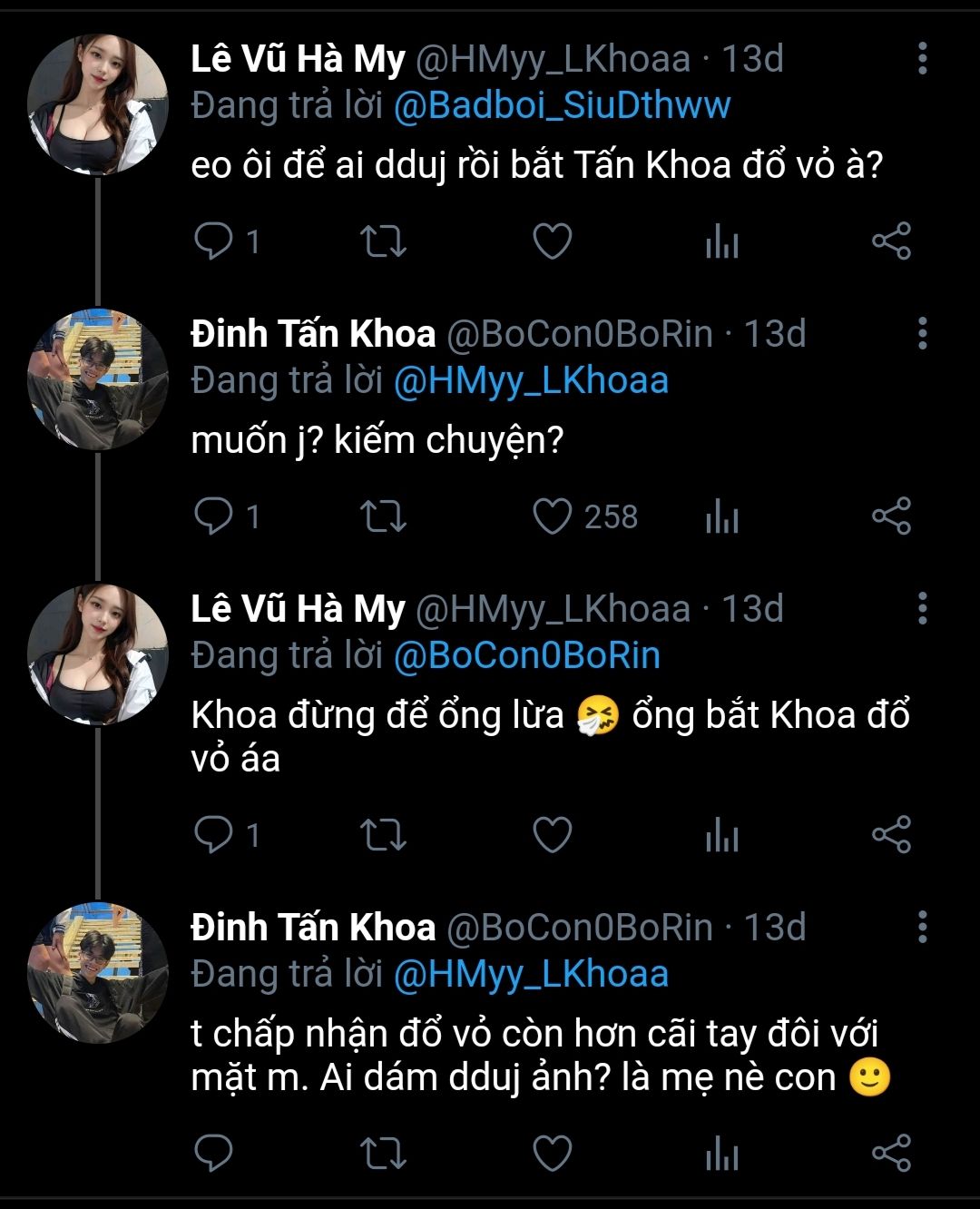Like Hà My's first reply about Tấn Khoa

pyautogui.click(x=552, y=241)
